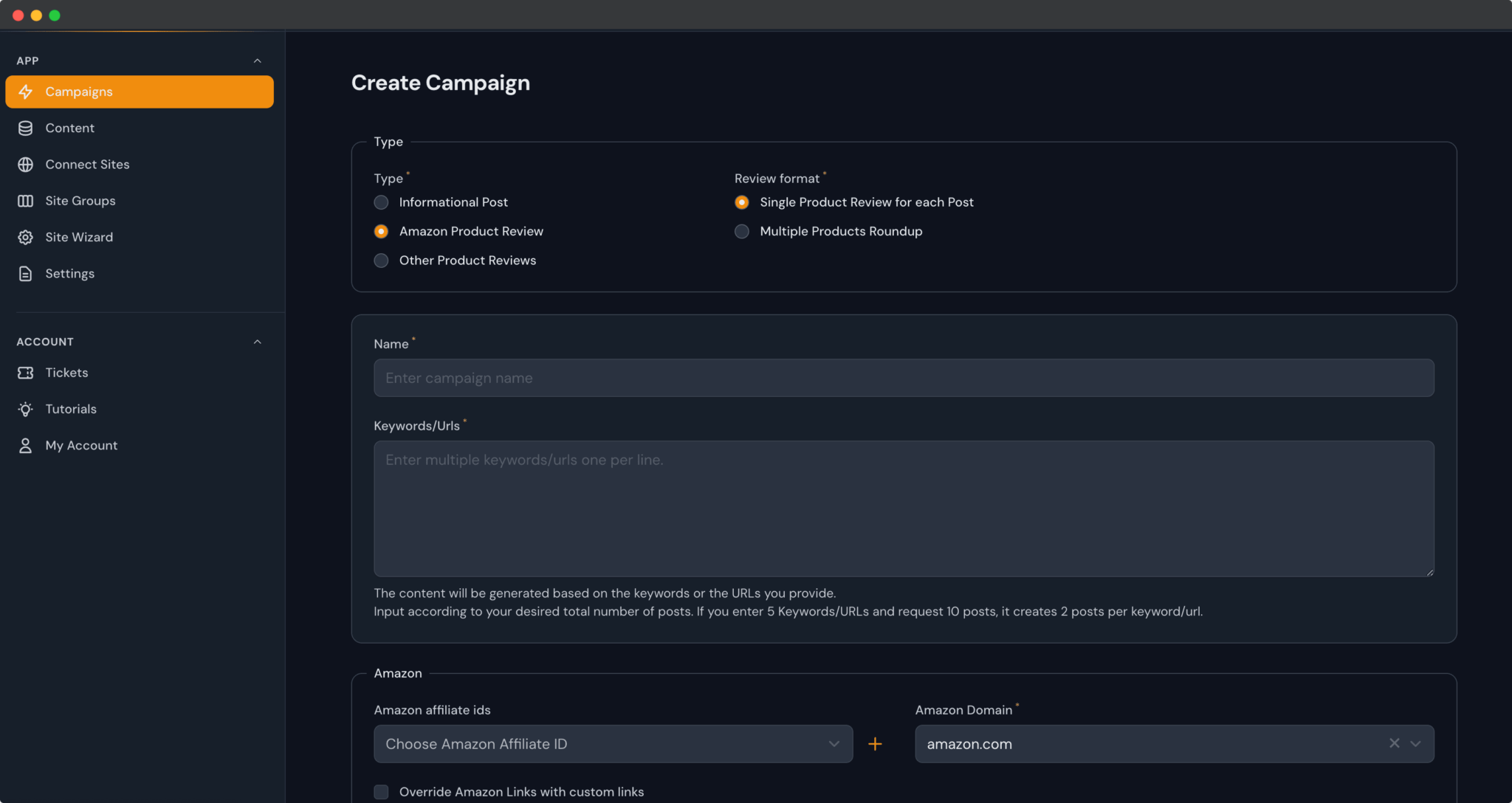
Task: Click the Connect Sites globe icon
Action: [x=26, y=165]
